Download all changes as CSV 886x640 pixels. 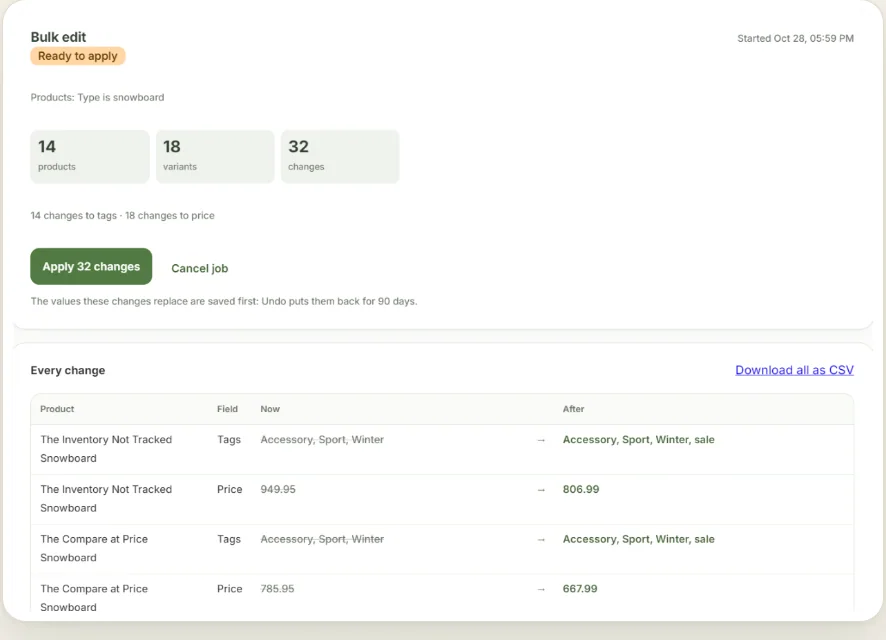794,370
